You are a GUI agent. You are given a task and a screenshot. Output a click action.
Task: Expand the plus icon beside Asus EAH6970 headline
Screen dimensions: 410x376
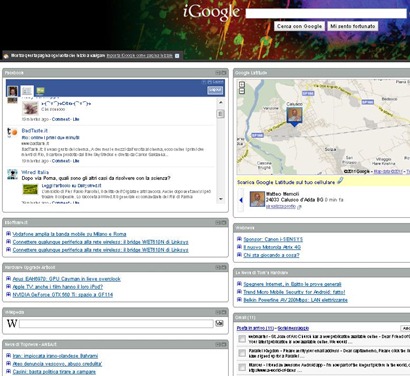tap(8, 279)
